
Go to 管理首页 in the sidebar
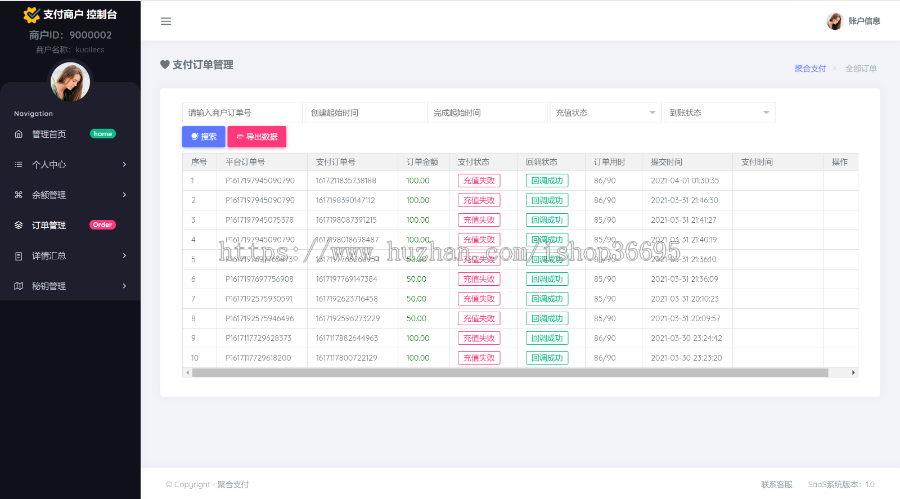(x=49, y=134)
